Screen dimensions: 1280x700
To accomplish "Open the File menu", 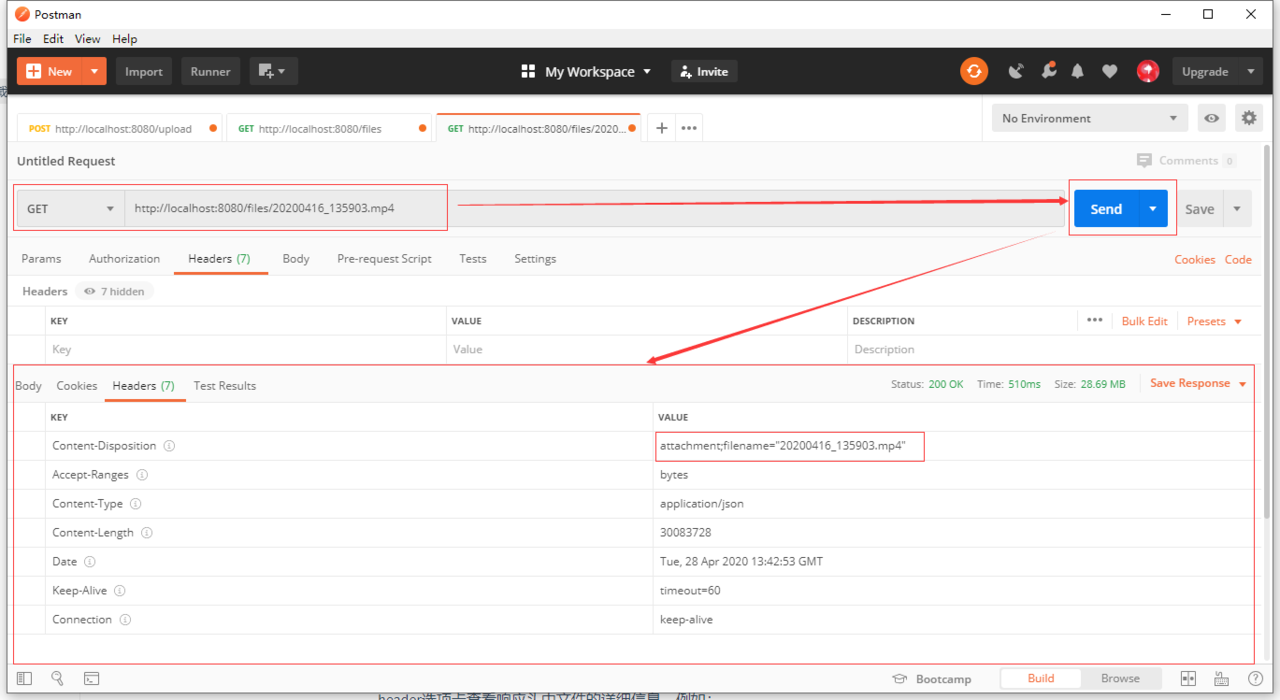I will point(22,39).
